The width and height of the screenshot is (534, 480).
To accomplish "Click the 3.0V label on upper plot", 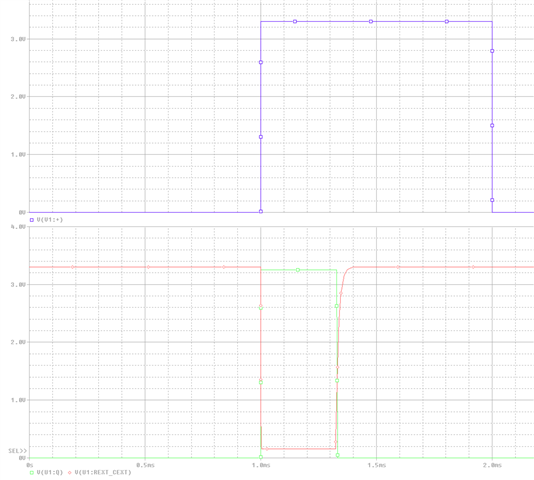I will tap(18, 39).
